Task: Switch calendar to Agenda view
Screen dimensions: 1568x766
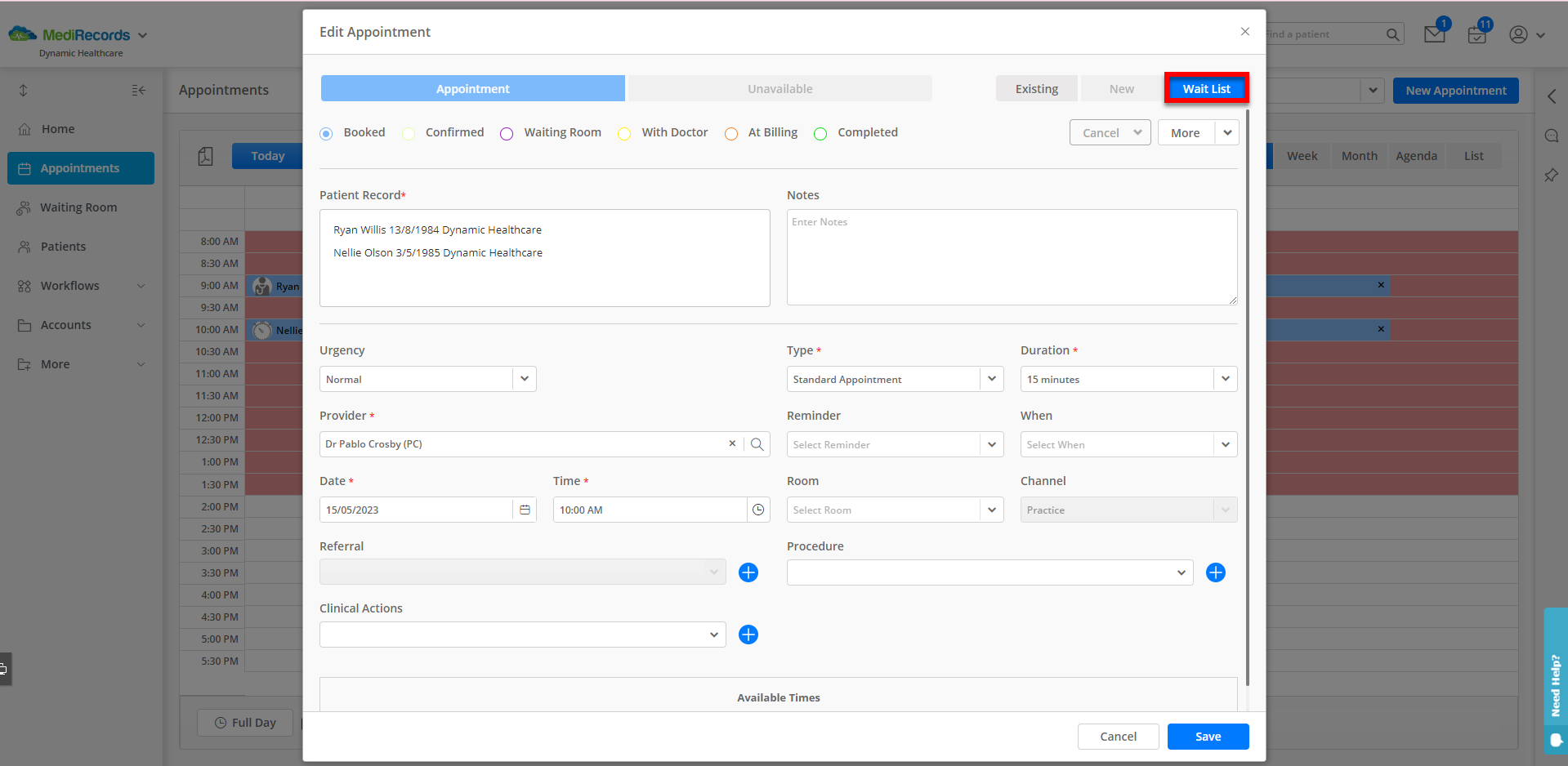Action: point(1416,156)
